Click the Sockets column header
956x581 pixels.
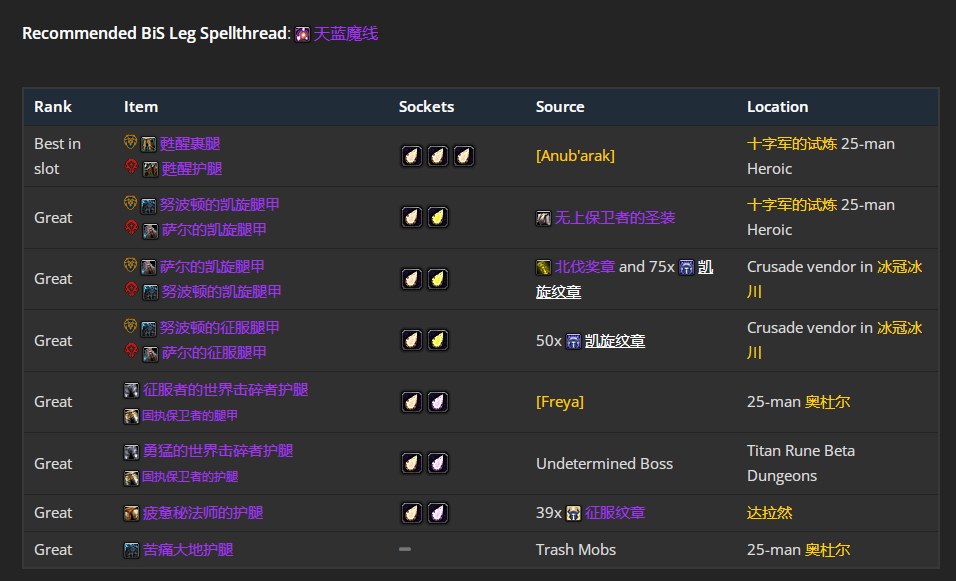tap(426, 107)
